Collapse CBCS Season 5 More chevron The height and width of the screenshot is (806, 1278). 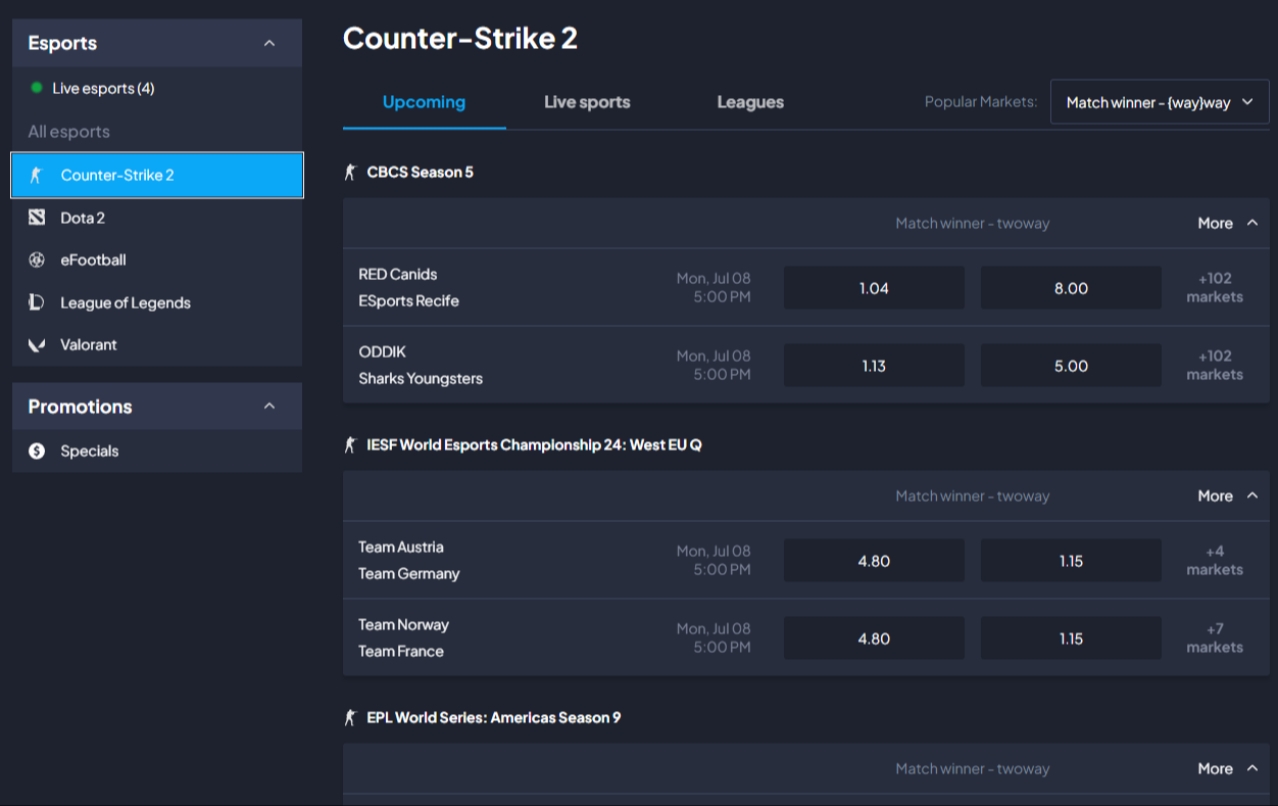coord(1252,223)
